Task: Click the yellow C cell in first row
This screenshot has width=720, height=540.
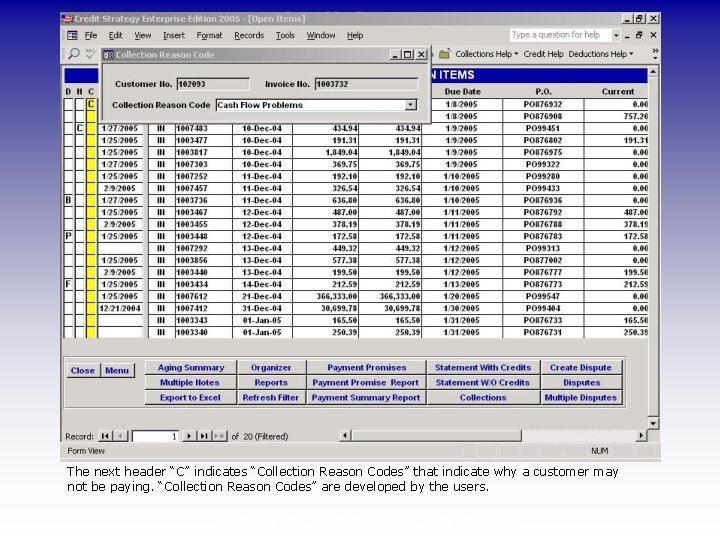Action: [x=91, y=104]
